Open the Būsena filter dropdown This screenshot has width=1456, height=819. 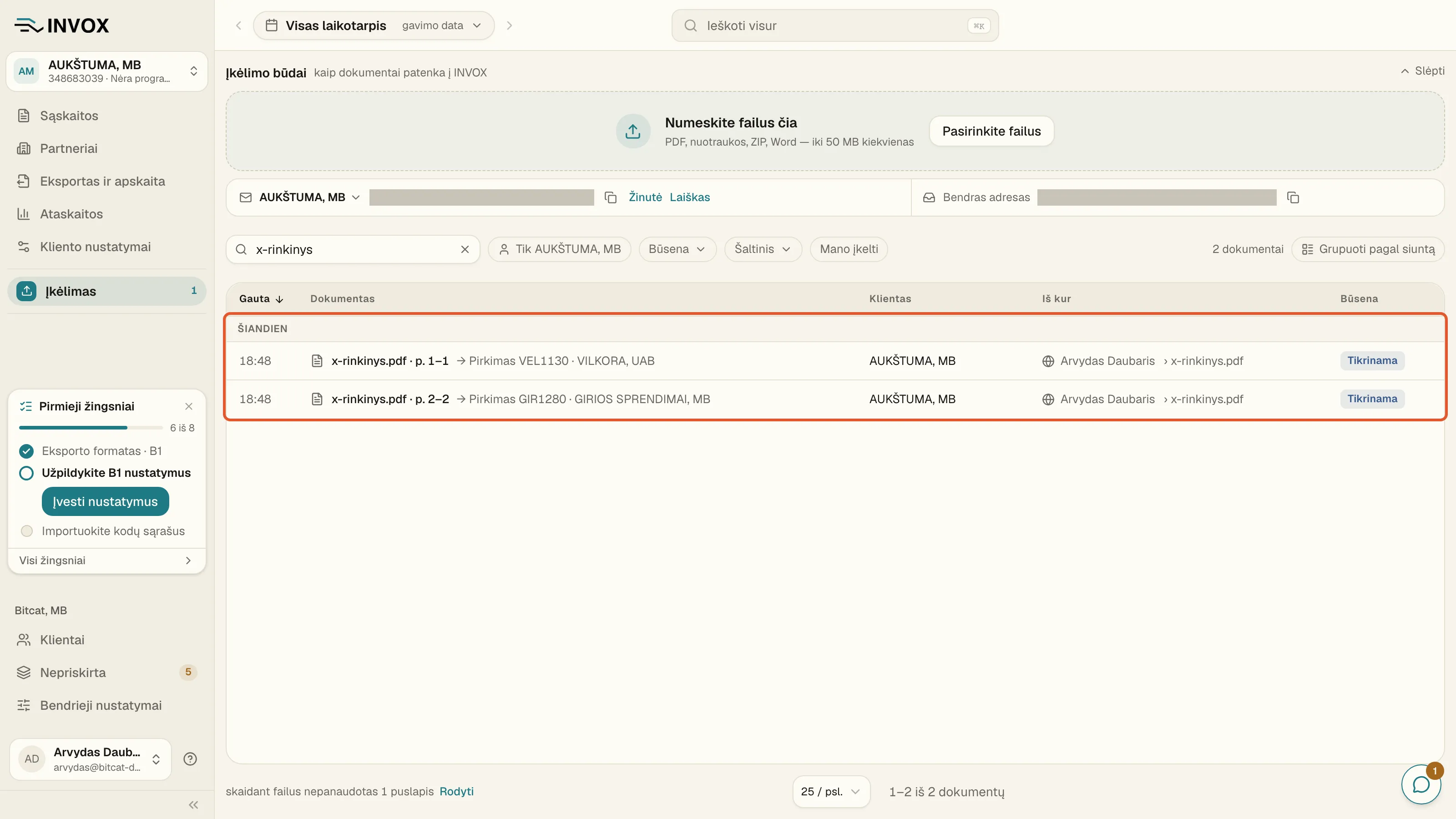pyautogui.click(x=677, y=249)
